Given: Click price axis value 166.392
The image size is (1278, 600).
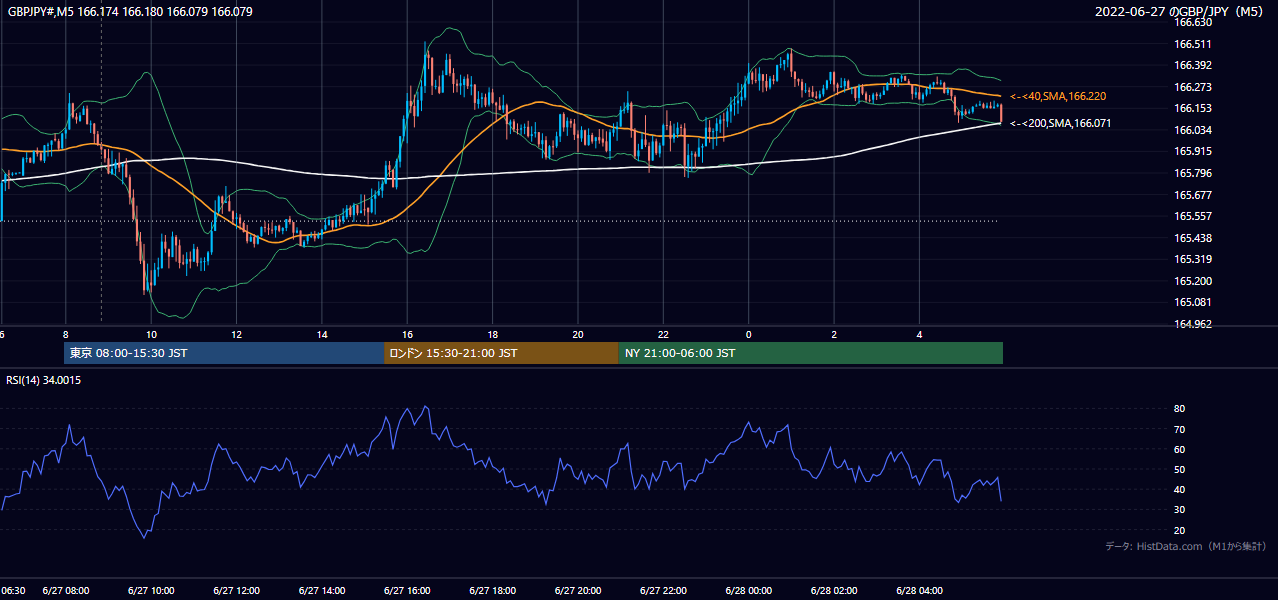Looking at the screenshot, I should (x=1193, y=65).
